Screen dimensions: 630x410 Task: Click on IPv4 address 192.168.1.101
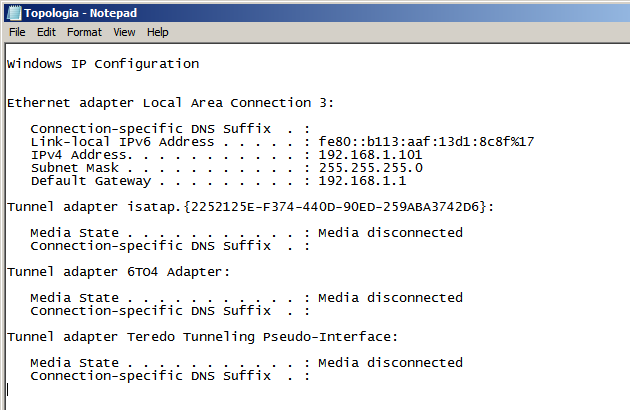[x=370, y=155]
